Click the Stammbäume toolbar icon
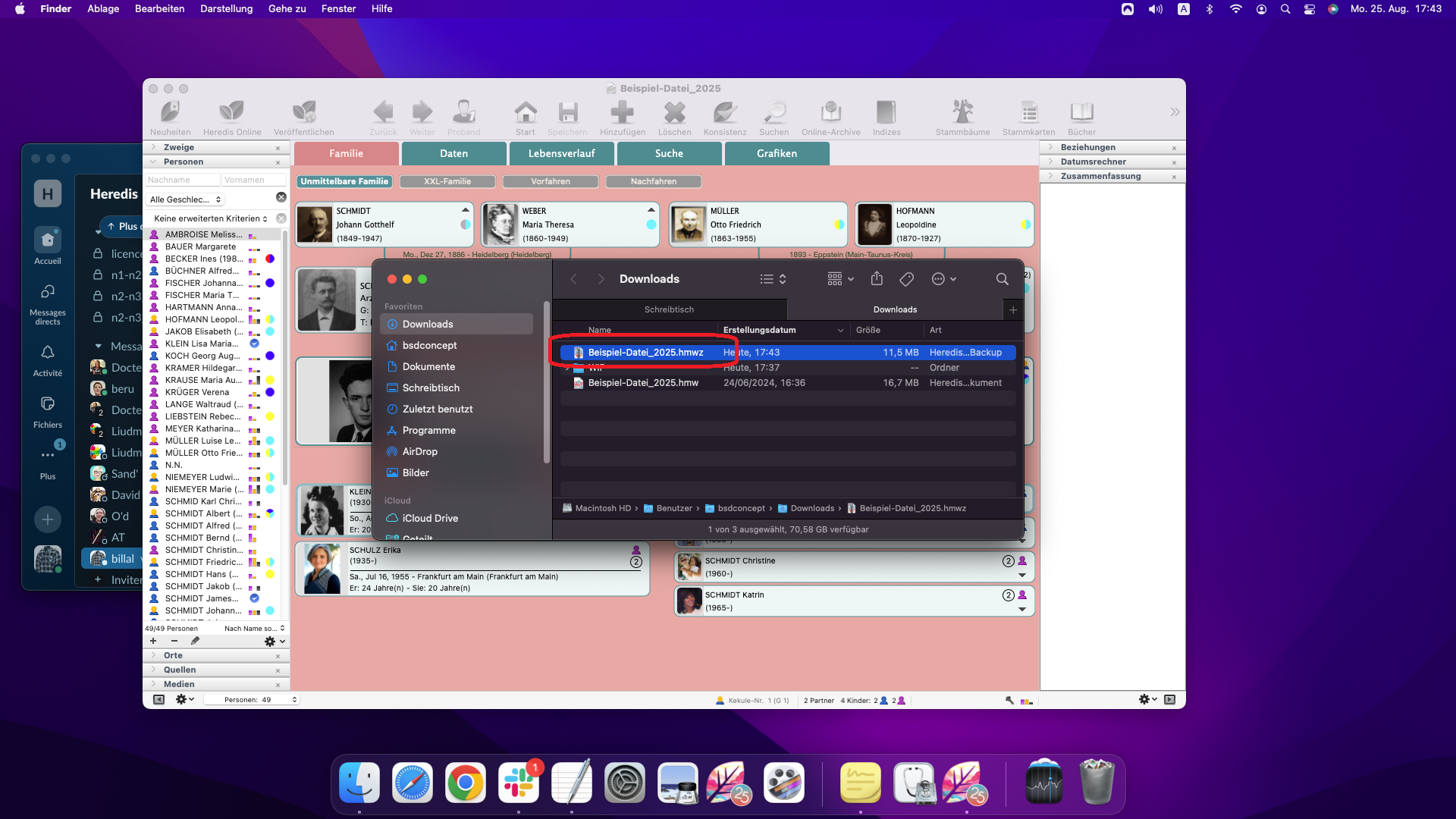1456x819 pixels. [962, 112]
